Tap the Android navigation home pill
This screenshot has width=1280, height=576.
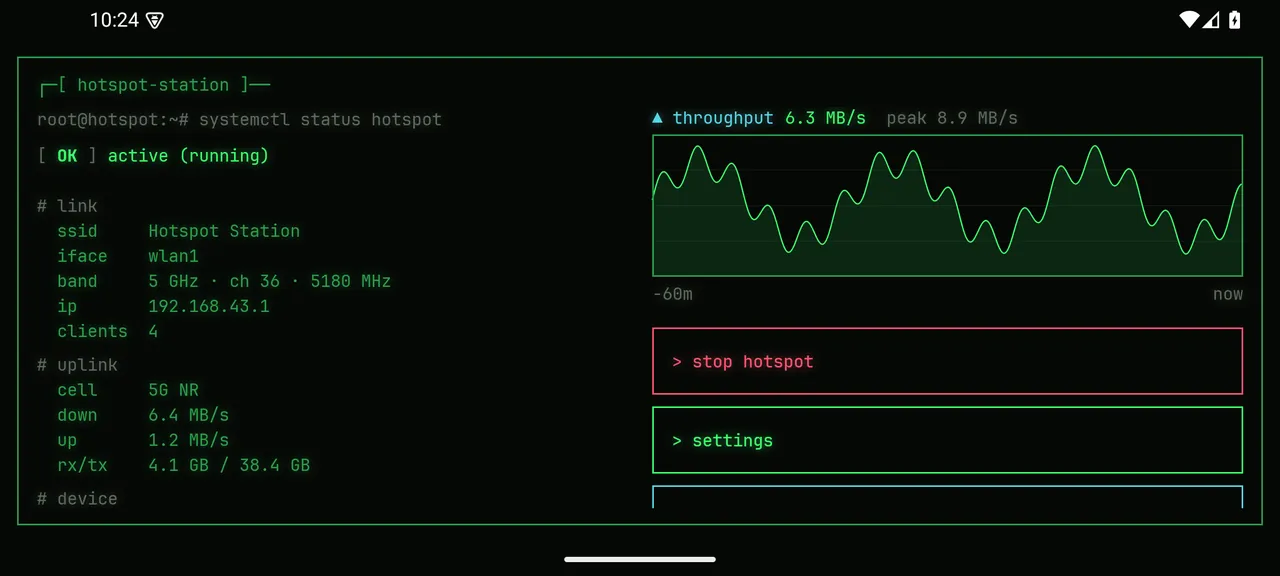[x=640, y=559]
